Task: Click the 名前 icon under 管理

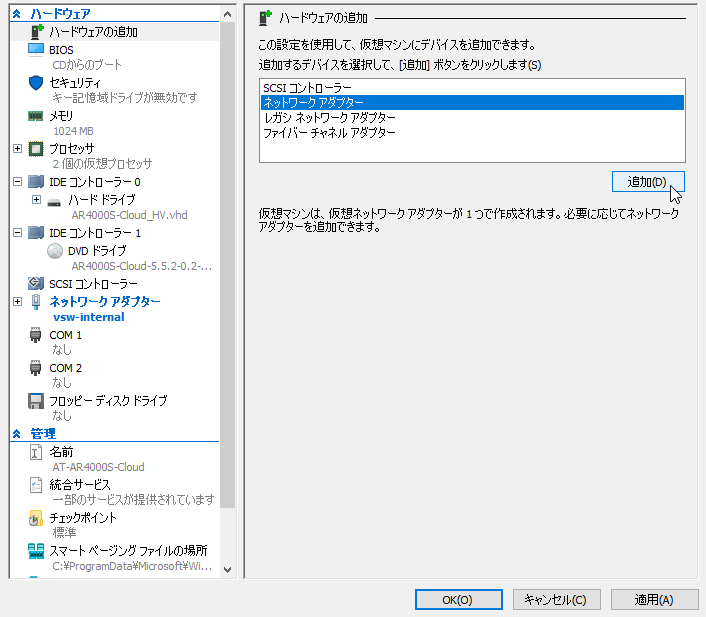Action: pyautogui.click(x=36, y=452)
